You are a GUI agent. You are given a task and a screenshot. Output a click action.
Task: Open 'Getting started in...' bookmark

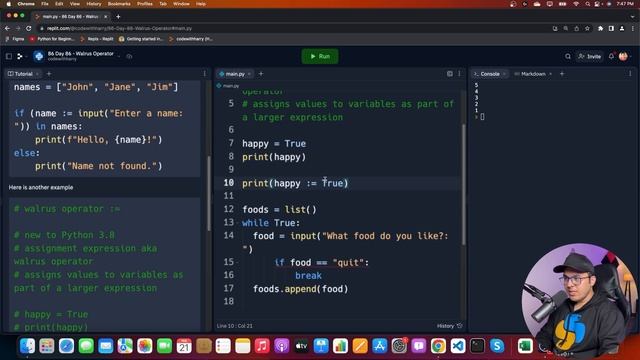[x=141, y=39]
